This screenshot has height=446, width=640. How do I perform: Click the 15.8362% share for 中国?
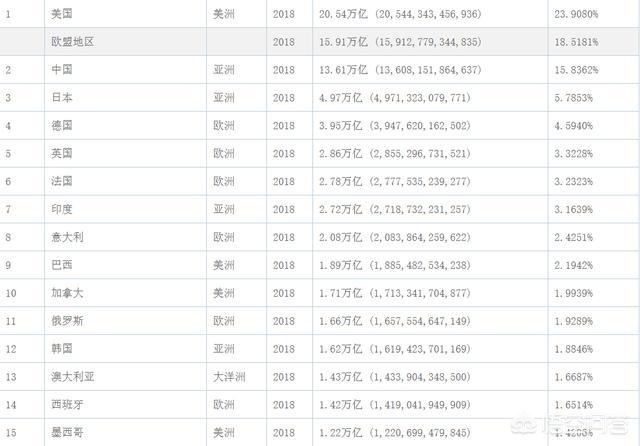[576, 70]
